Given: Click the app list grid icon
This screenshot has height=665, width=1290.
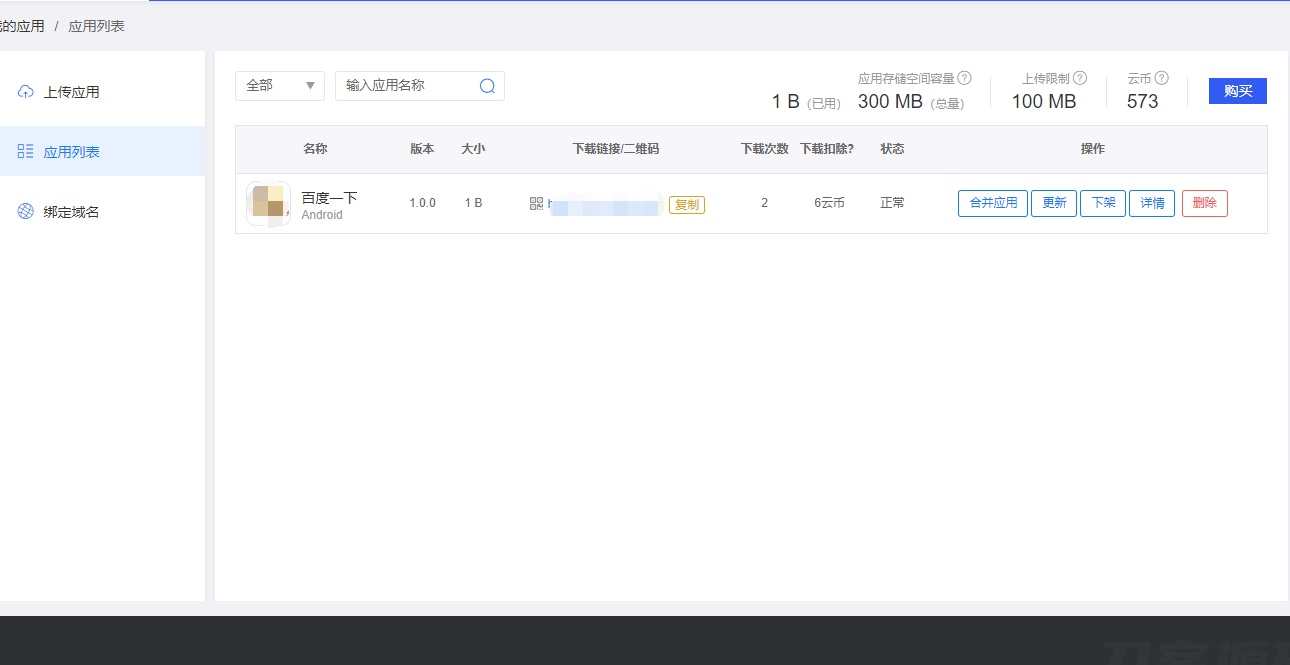Looking at the screenshot, I should tap(26, 152).
